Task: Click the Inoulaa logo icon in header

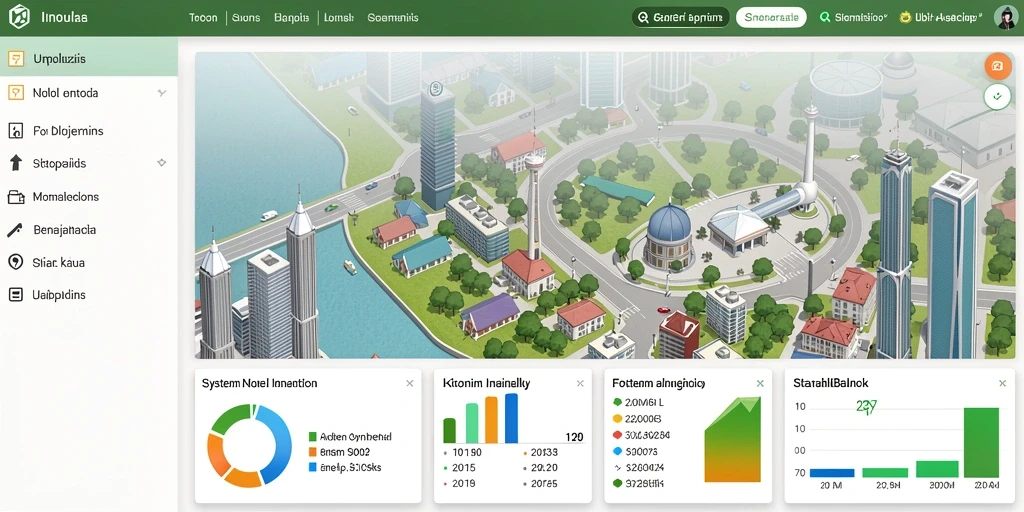Action: pos(19,17)
